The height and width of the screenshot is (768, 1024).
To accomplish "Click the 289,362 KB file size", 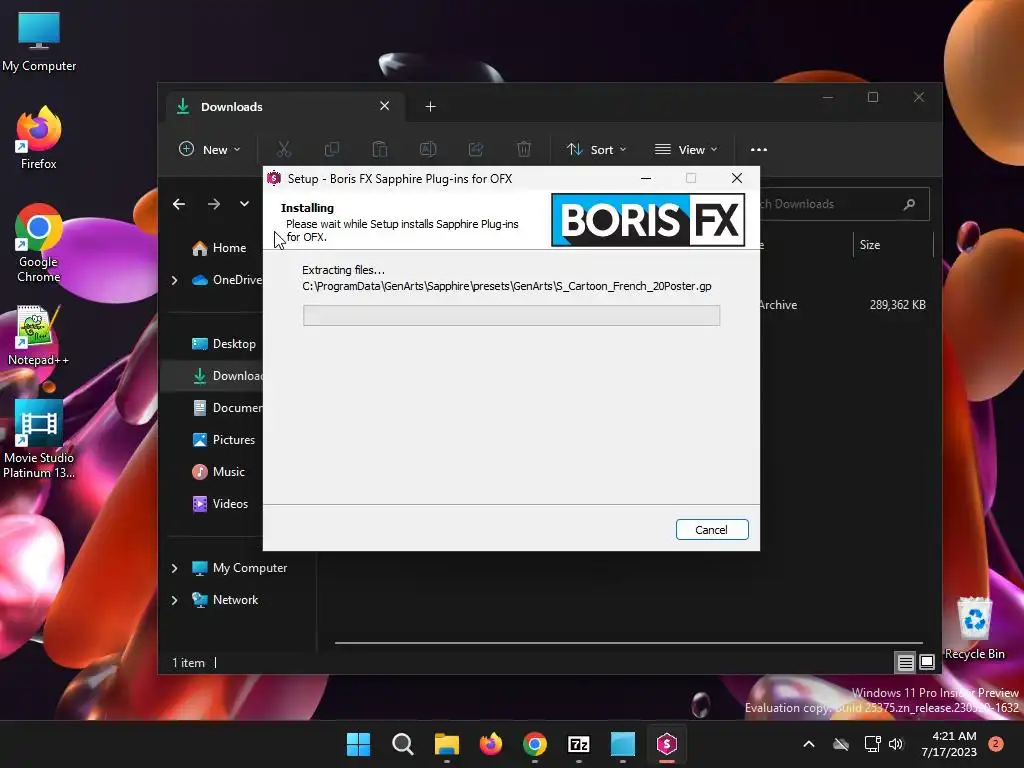I will [897, 305].
